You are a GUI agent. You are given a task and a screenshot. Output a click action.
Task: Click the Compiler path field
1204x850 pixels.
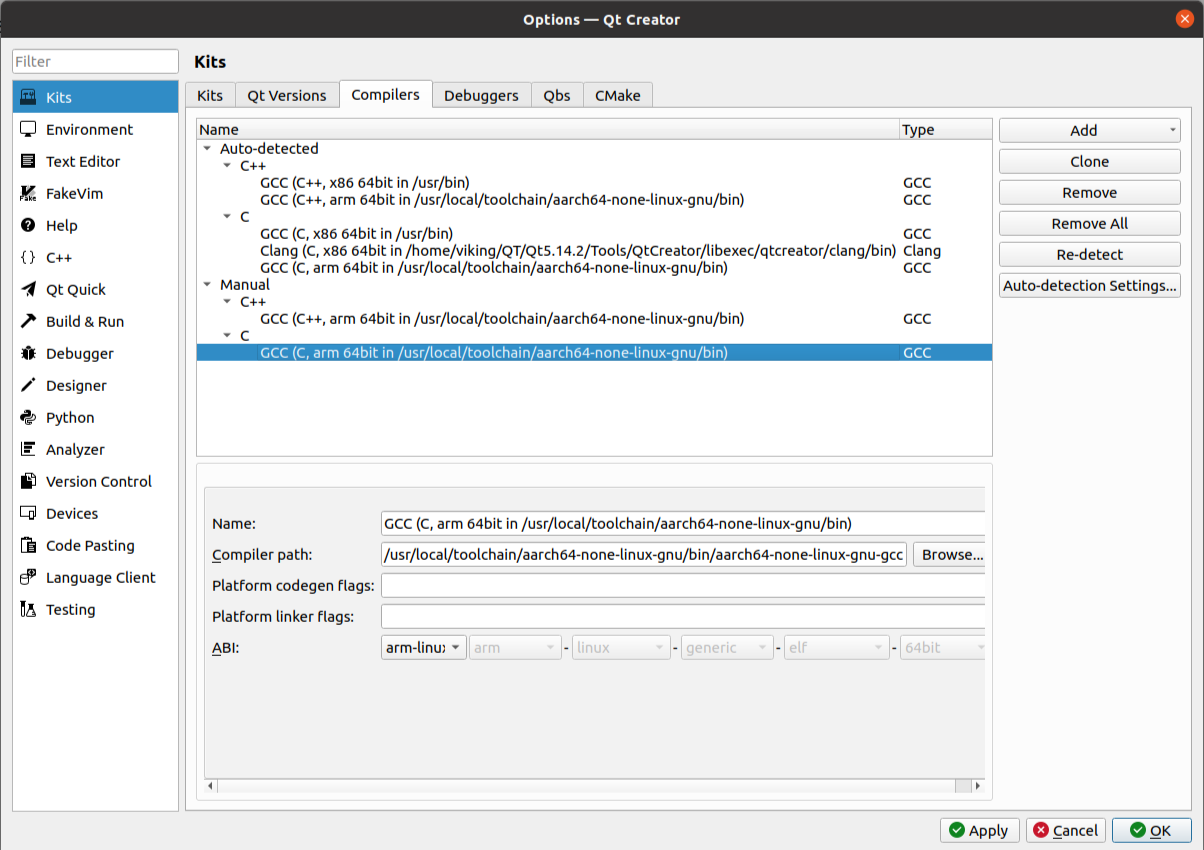[644, 554]
